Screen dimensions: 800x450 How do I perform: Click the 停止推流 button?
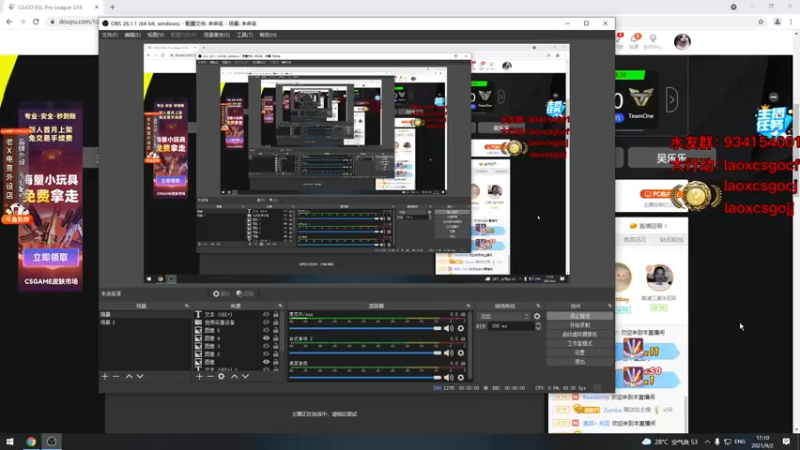(x=580, y=316)
